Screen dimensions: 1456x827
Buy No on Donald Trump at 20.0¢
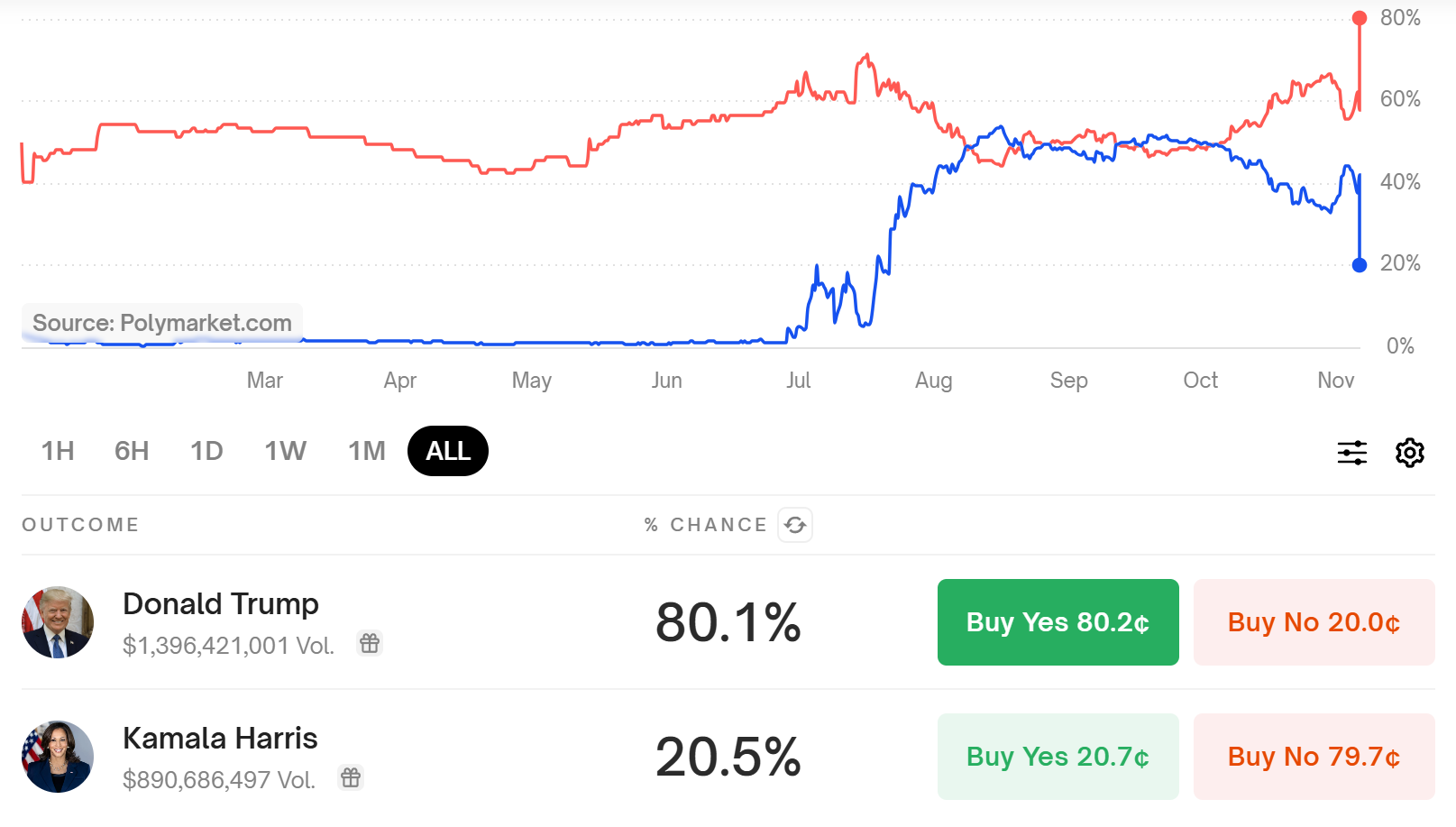click(x=1313, y=621)
